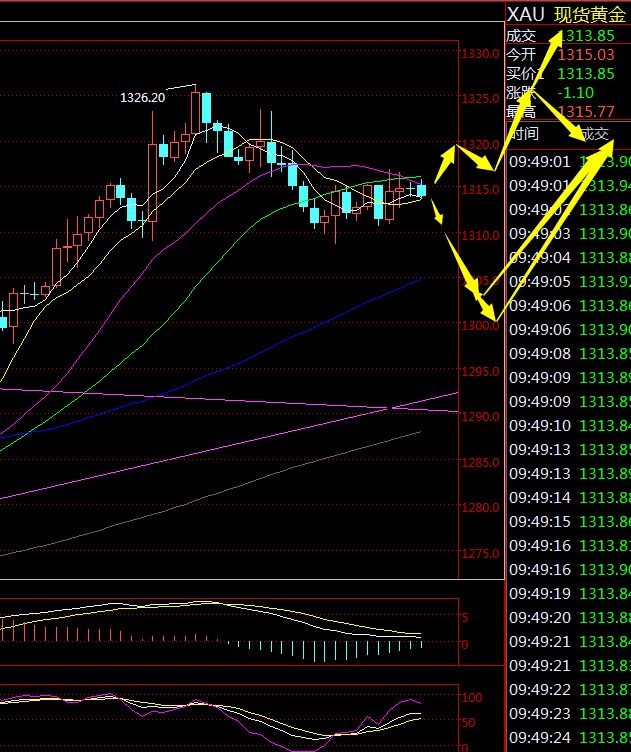631x752 pixels.
Task: Click the 1320.0 price axis label
Action: (x=480, y=144)
